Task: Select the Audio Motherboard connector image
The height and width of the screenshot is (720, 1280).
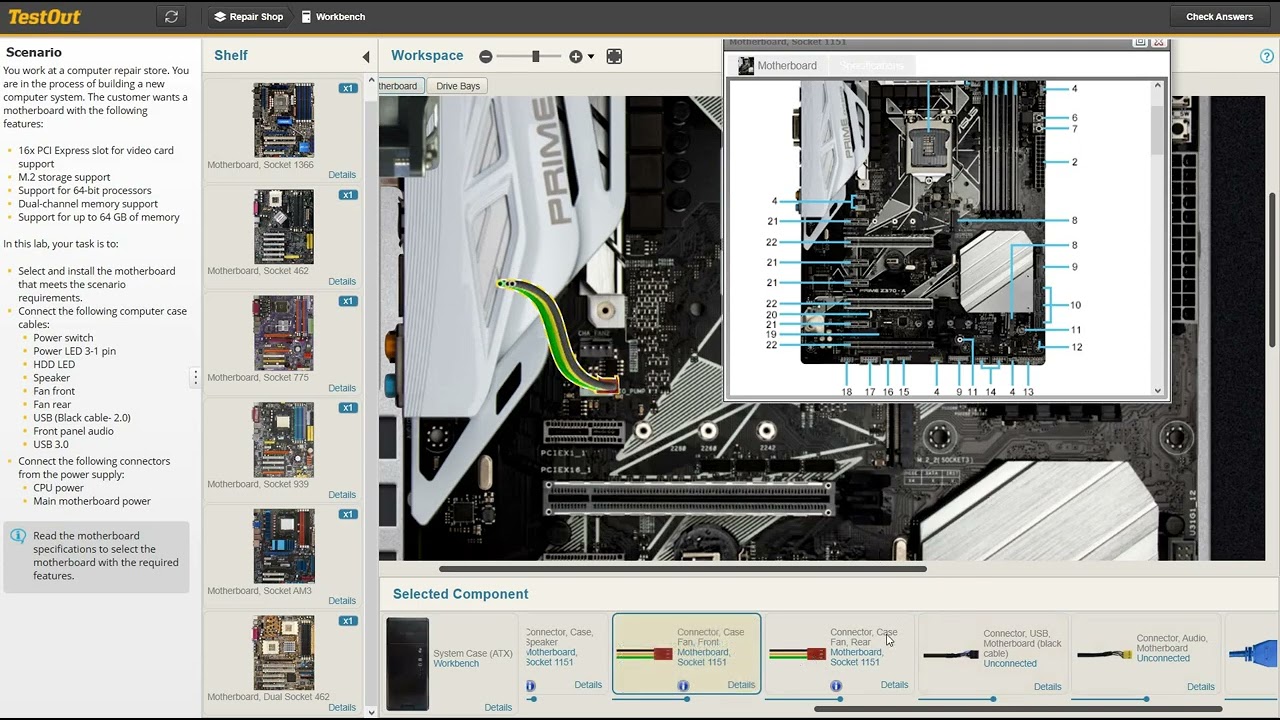Action: point(1103,656)
